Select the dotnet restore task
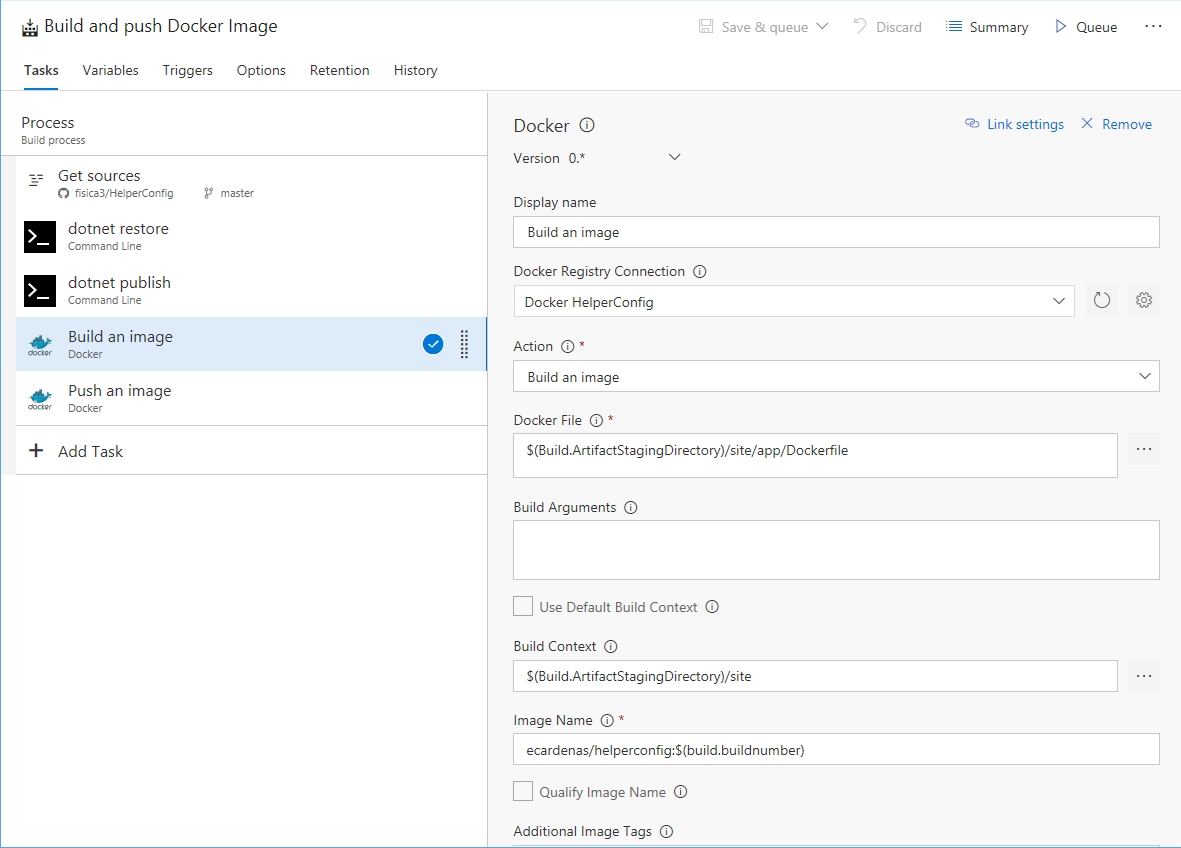1181x848 pixels. pos(252,236)
